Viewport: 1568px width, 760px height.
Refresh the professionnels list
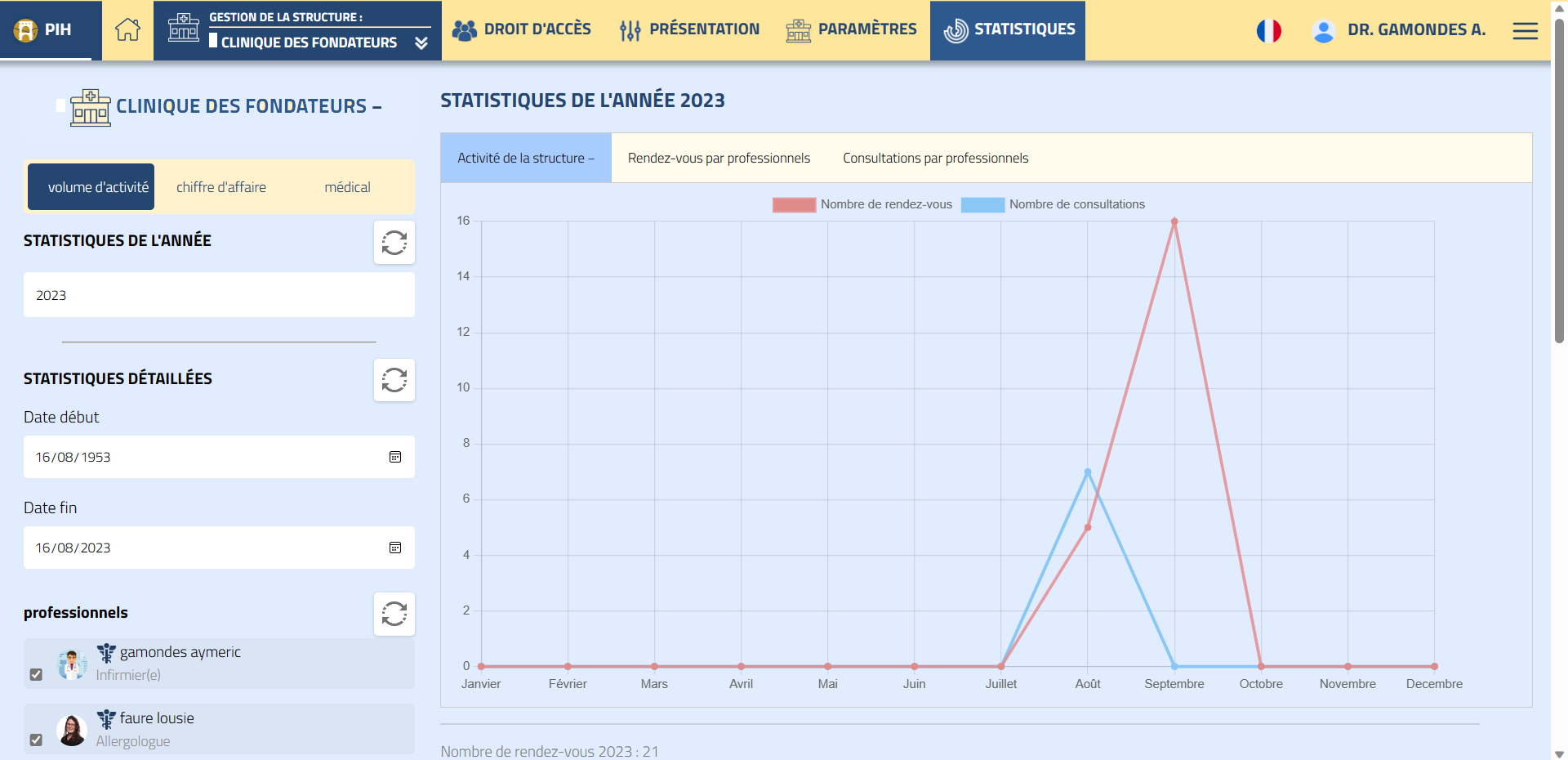point(394,614)
